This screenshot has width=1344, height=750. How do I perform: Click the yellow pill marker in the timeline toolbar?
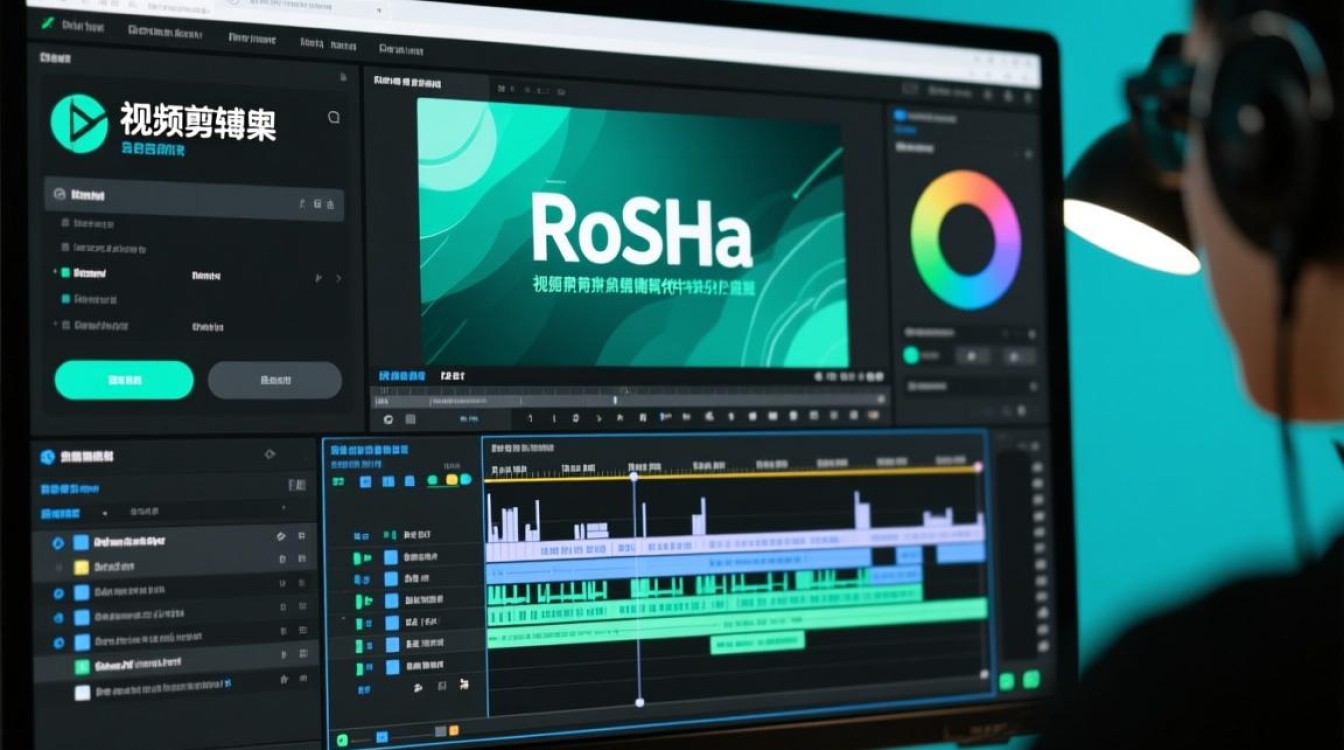coord(451,480)
